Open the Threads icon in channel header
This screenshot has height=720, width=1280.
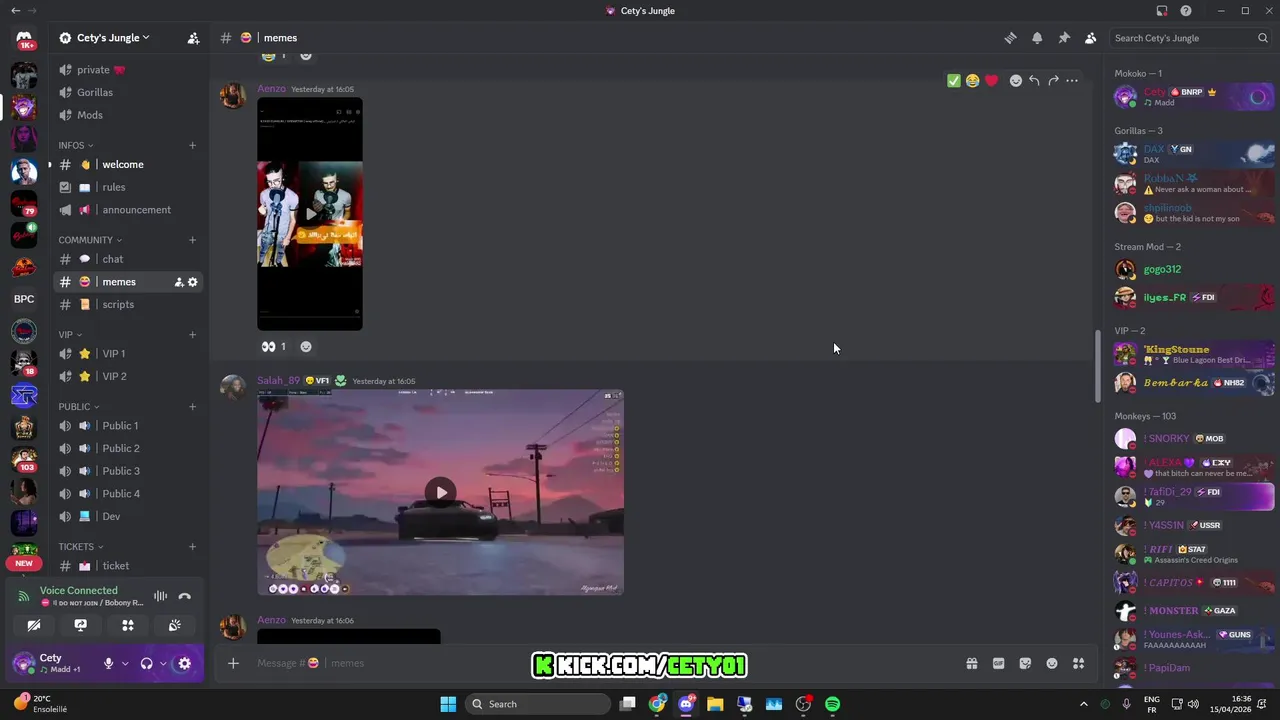[x=1010, y=38]
